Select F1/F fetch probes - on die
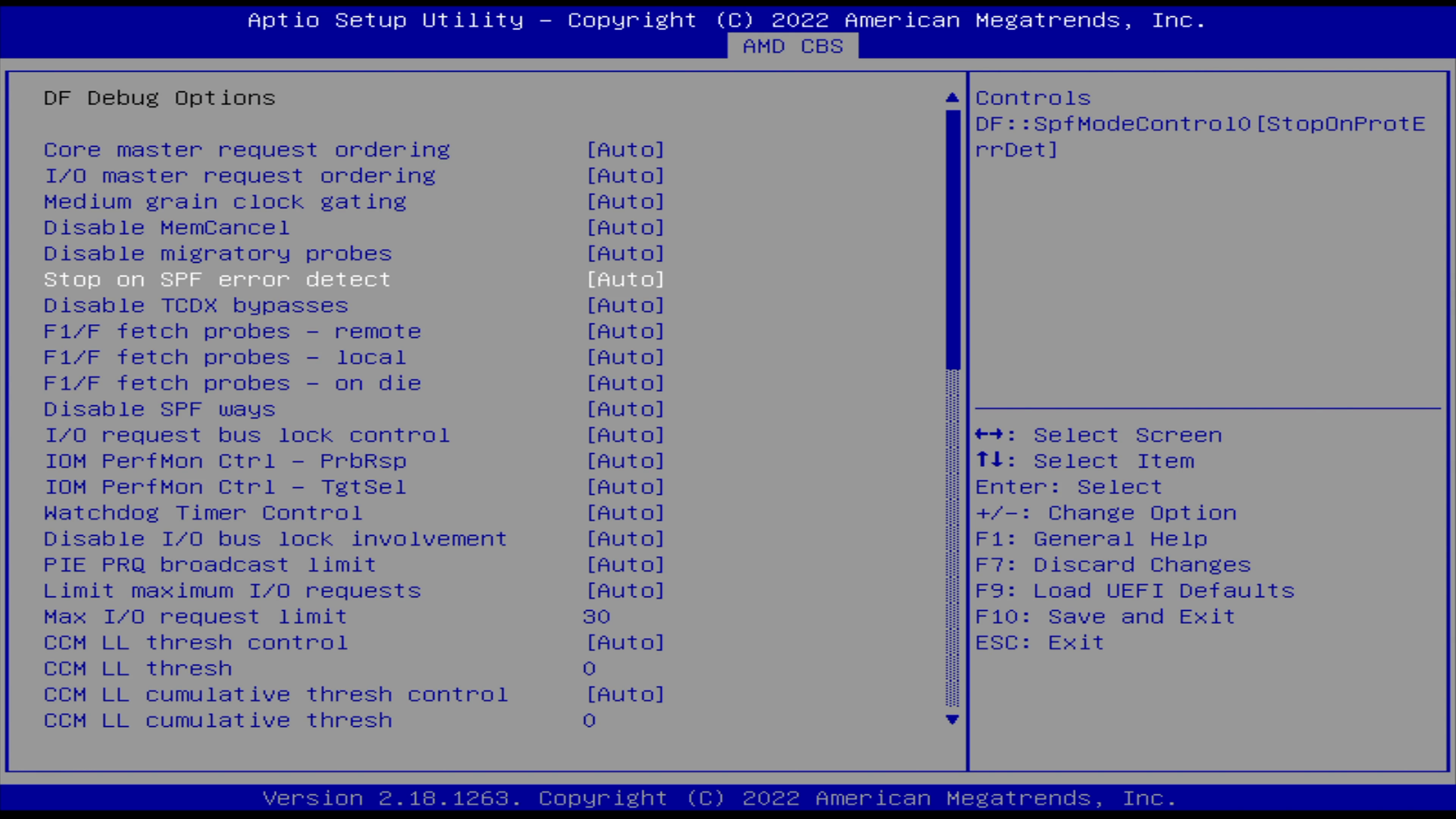The width and height of the screenshot is (1456, 819). (x=233, y=384)
